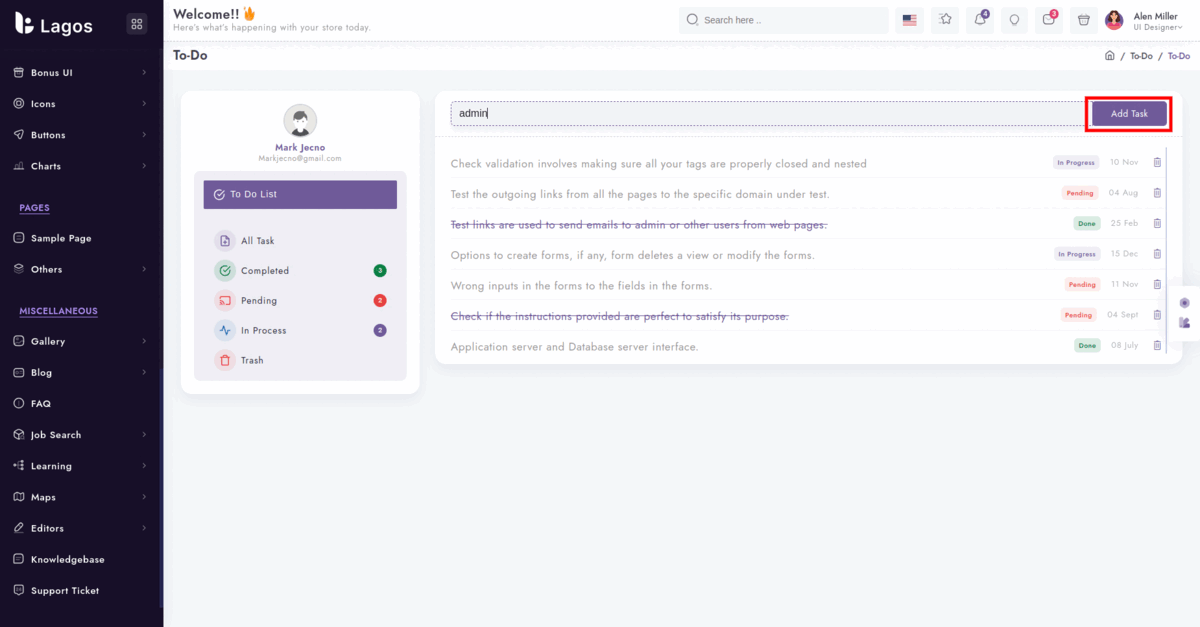Open the Support Ticket link

click(x=65, y=591)
